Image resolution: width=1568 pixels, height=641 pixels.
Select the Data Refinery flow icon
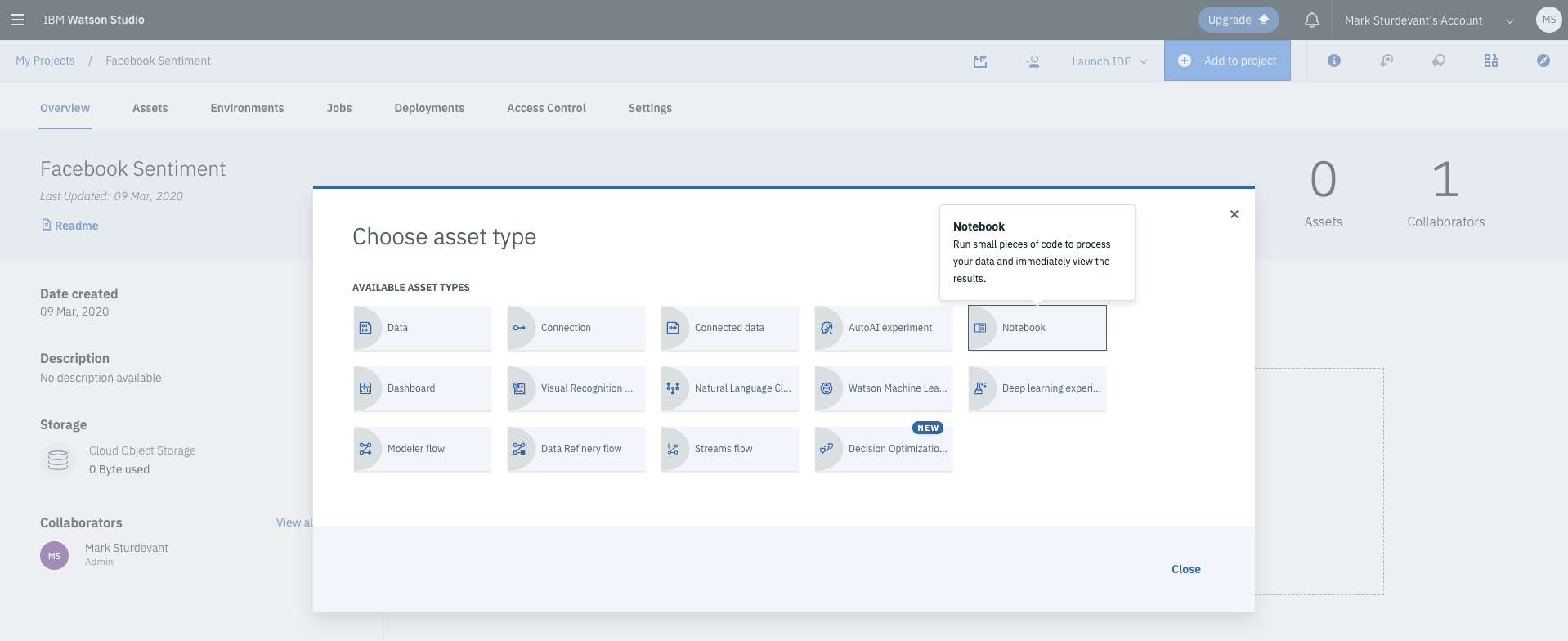[519, 449]
